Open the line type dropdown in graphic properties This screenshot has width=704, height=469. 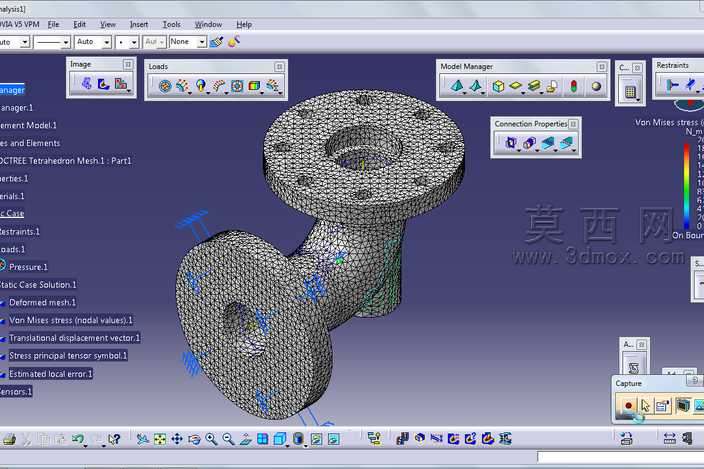click(x=66, y=42)
